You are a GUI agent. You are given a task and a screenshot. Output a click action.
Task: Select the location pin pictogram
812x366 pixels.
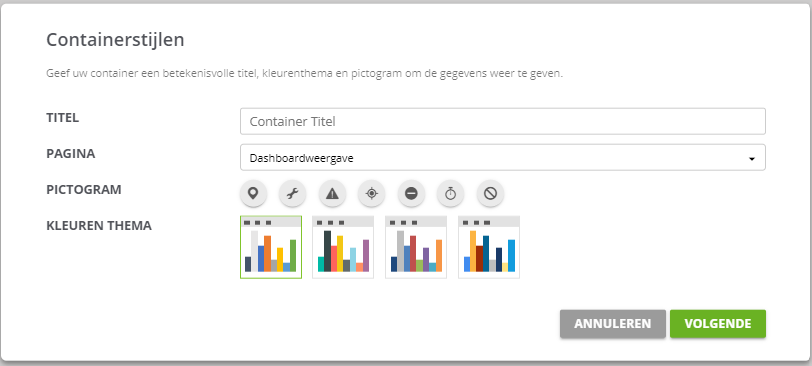point(253,194)
